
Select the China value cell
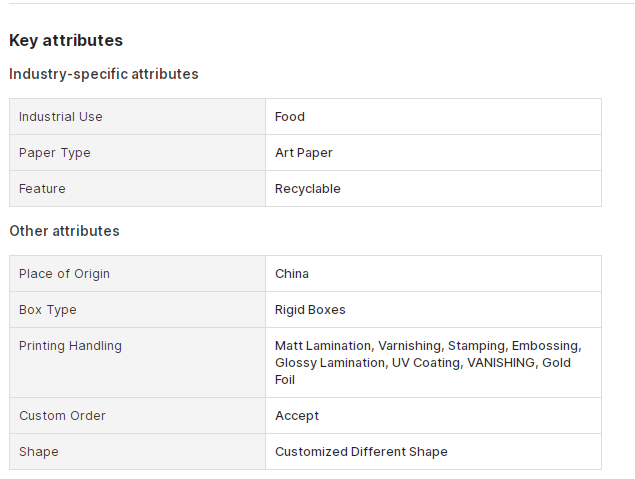tap(433, 274)
